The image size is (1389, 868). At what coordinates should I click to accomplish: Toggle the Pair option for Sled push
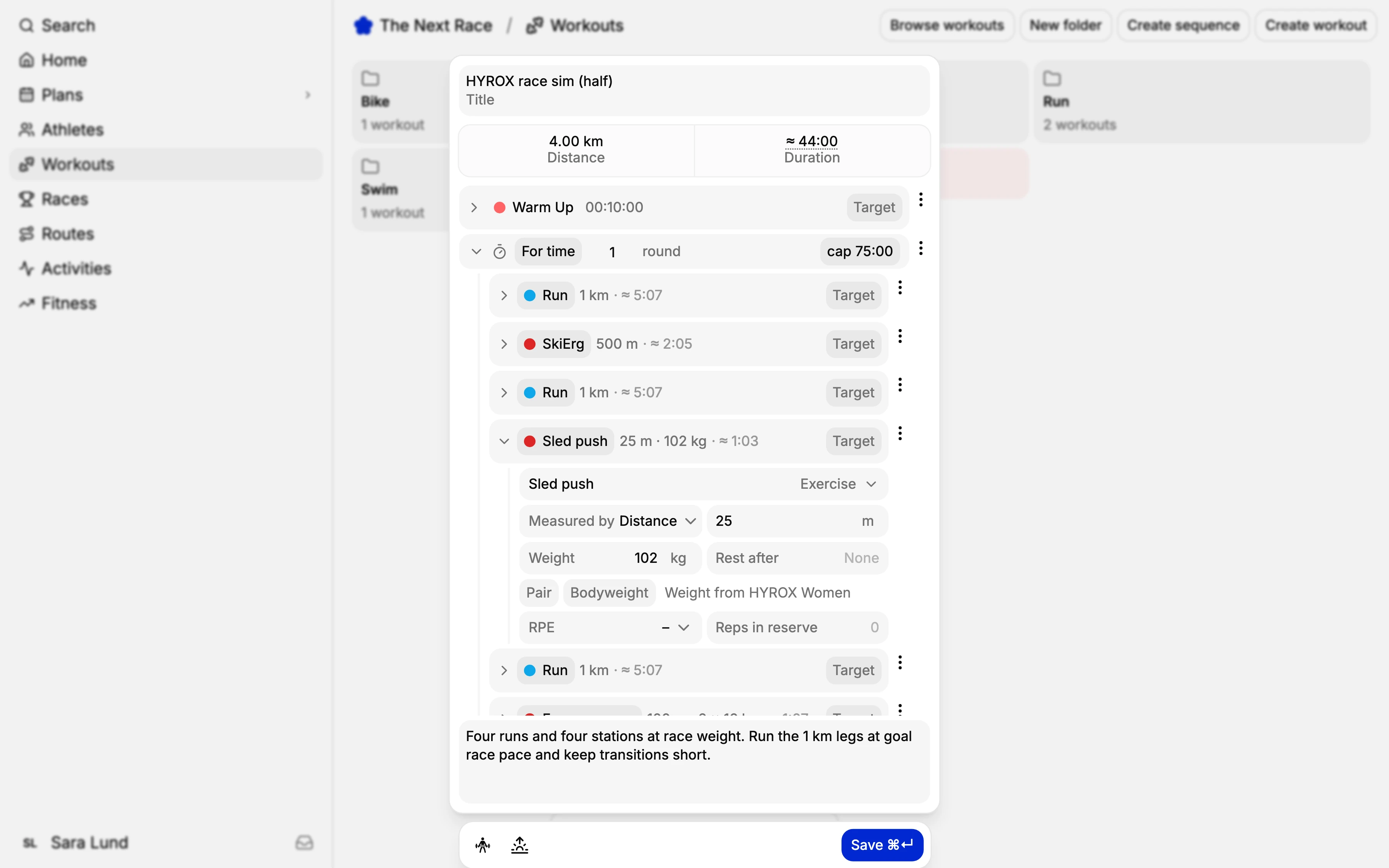[538, 593]
